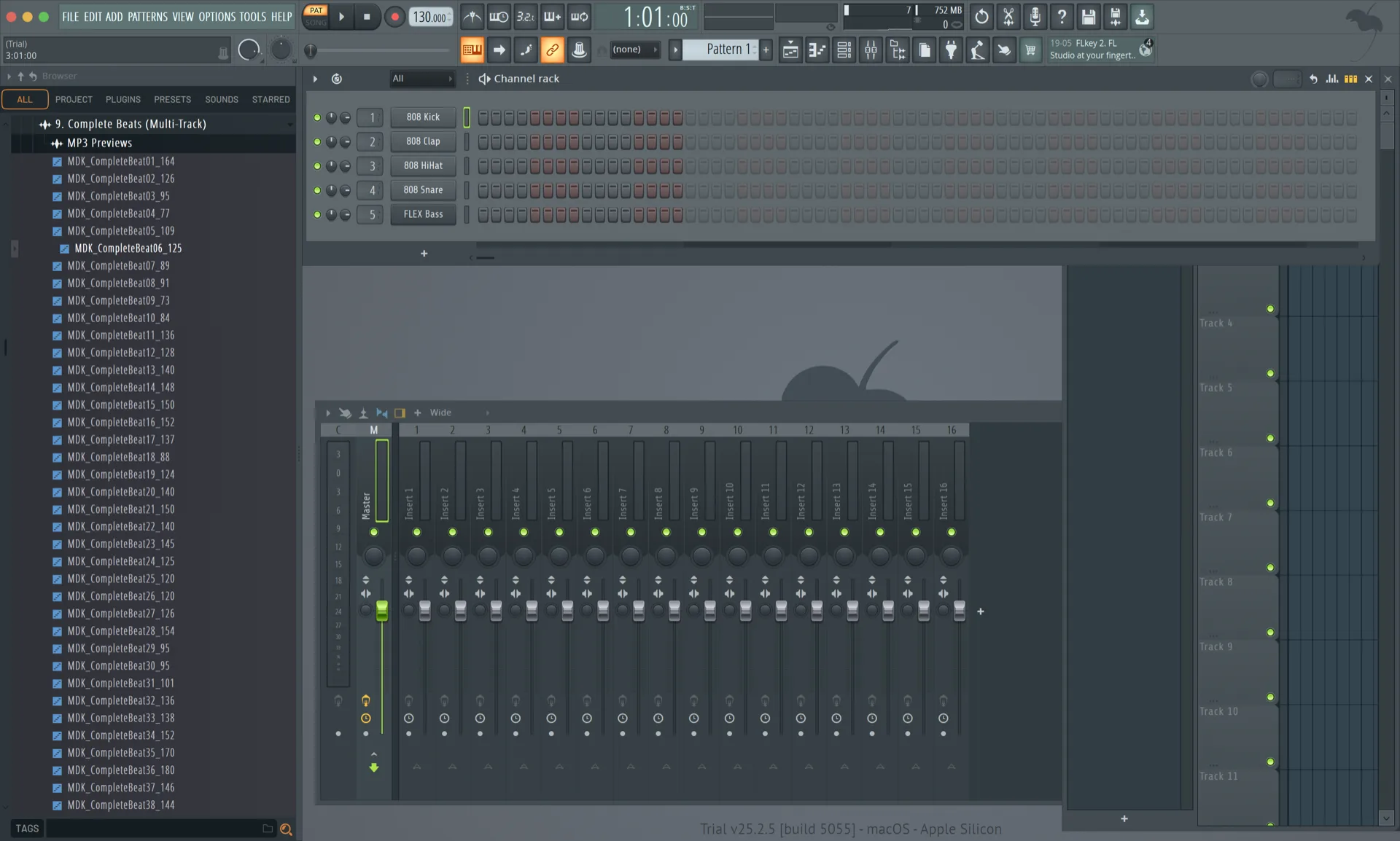Toggle mixer view waveforms icon

pos(382,412)
